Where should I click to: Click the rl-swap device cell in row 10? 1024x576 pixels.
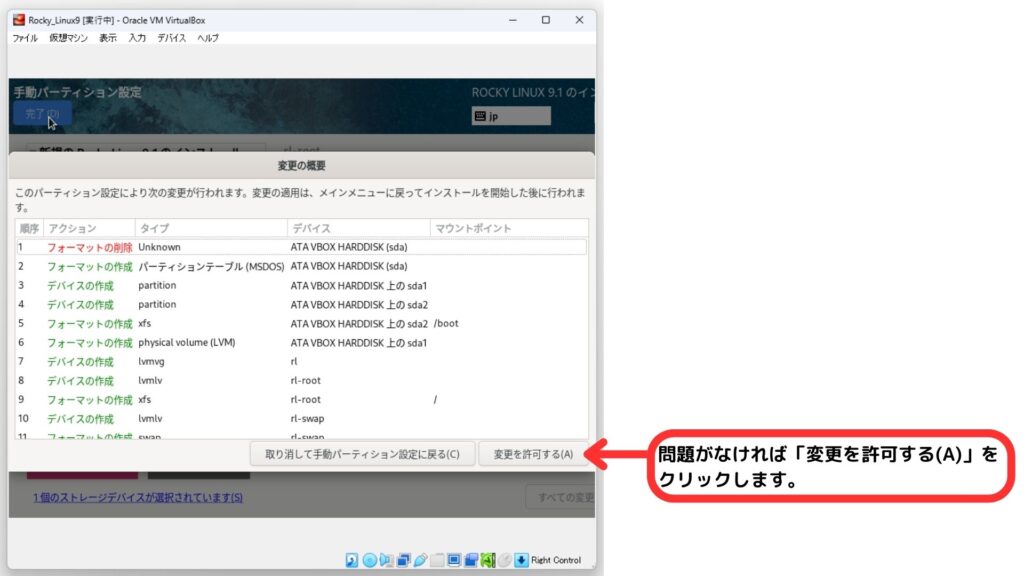coord(307,418)
